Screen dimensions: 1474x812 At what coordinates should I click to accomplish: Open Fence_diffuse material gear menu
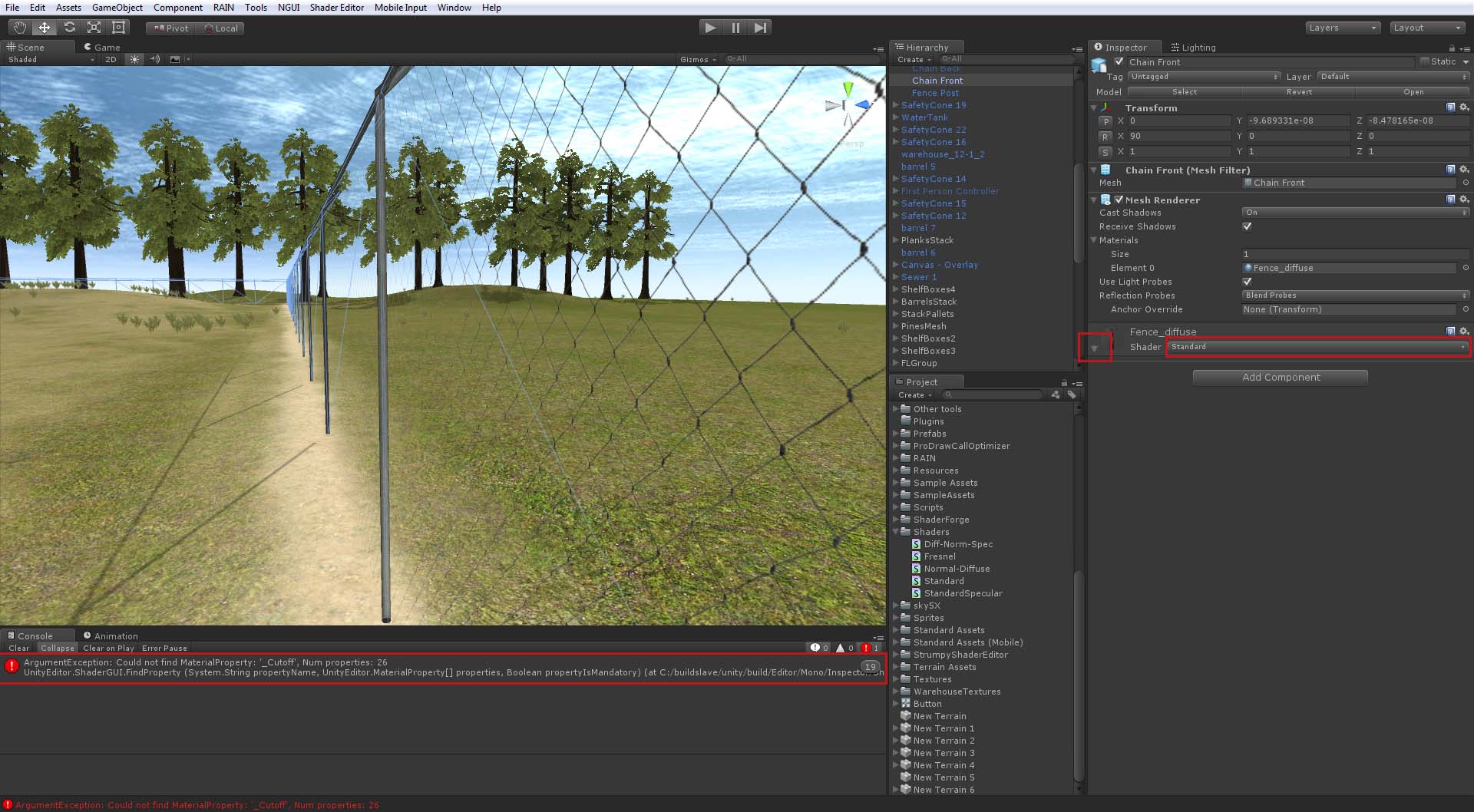(1464, 332)
